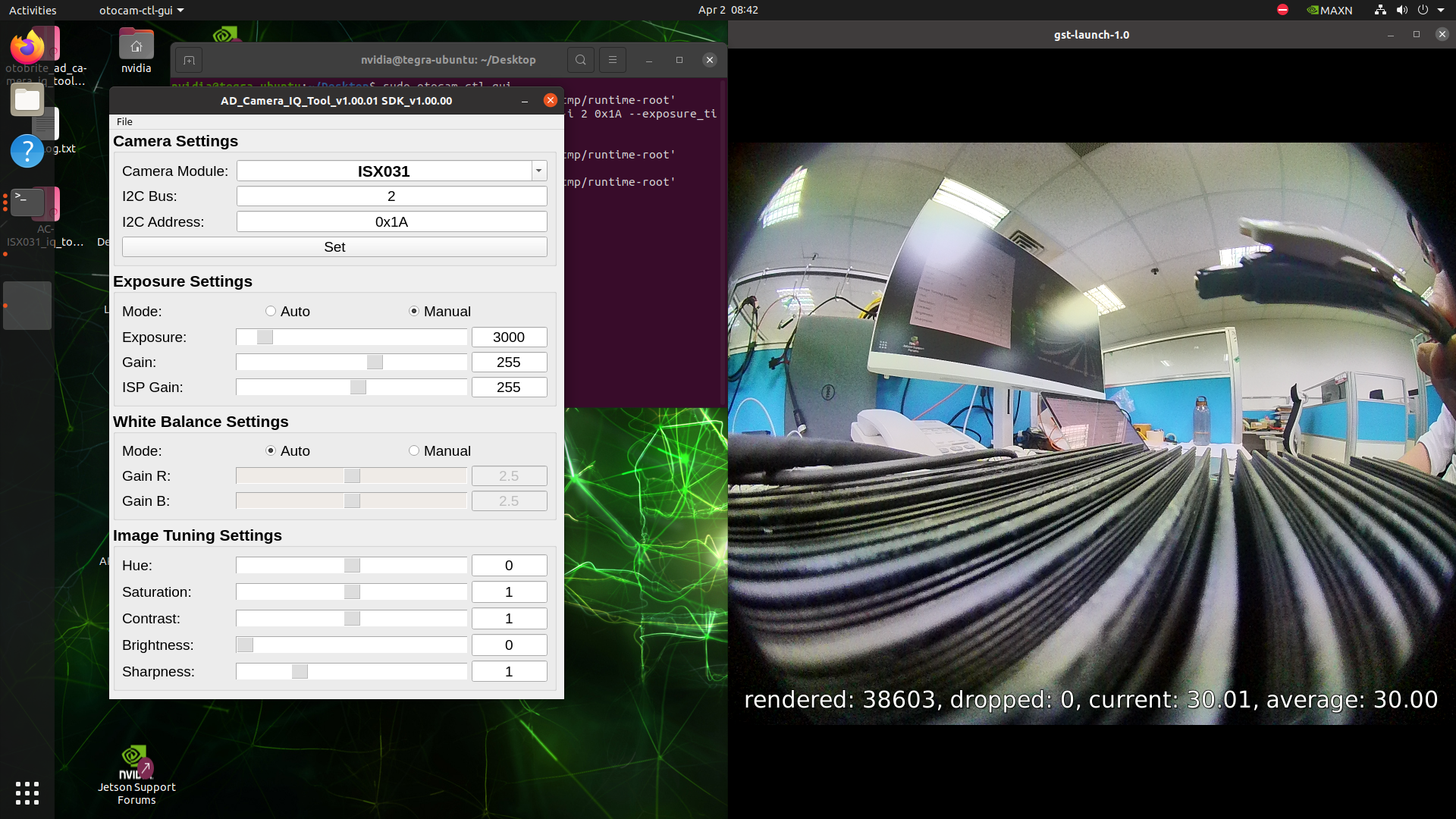Select Auto exposure mode
Image resolution: width=1456 pixels, height=819 pixels.
(271, 312)
